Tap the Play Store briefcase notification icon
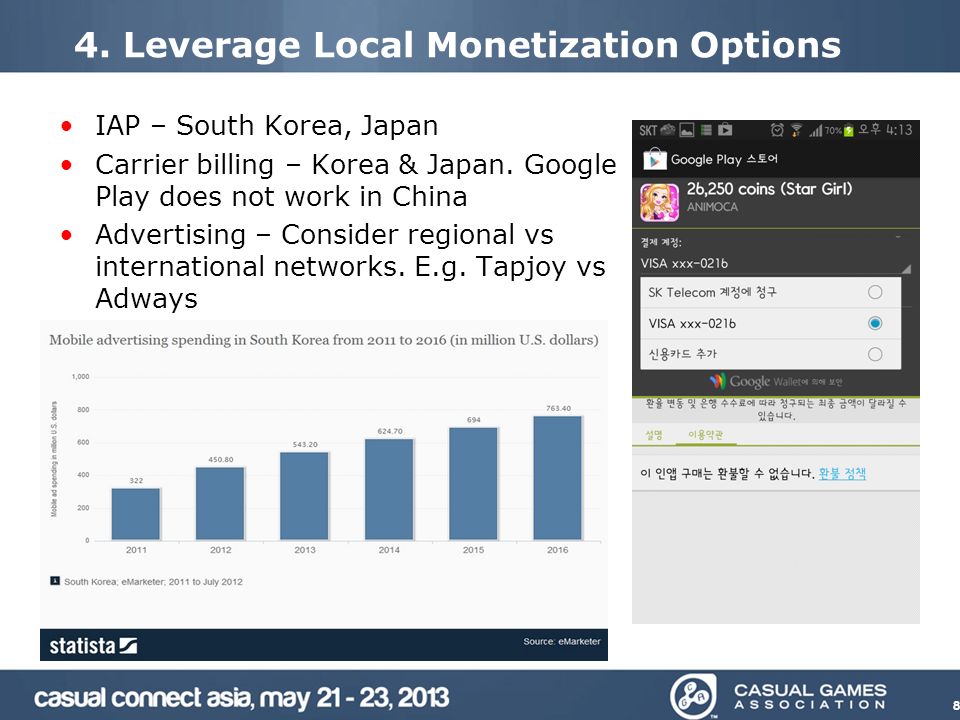Screen dimensions: 960x720 pyautogui.click(x=725, y=129)
